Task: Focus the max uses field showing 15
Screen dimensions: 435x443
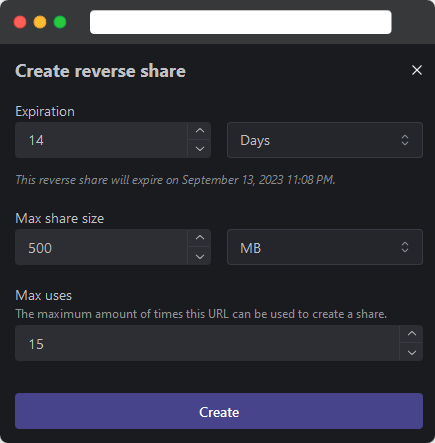Action: pyautogui.click(x=207, y=343)
